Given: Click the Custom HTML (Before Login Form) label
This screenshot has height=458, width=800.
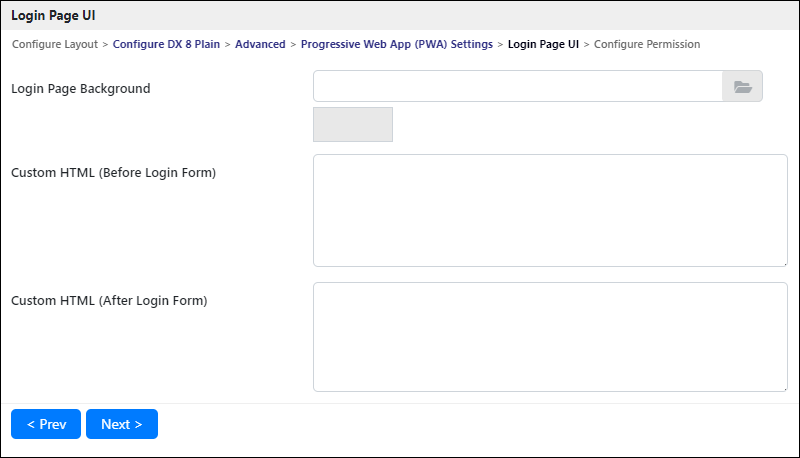Looking at the screenshot, I should tap(114, 173).
